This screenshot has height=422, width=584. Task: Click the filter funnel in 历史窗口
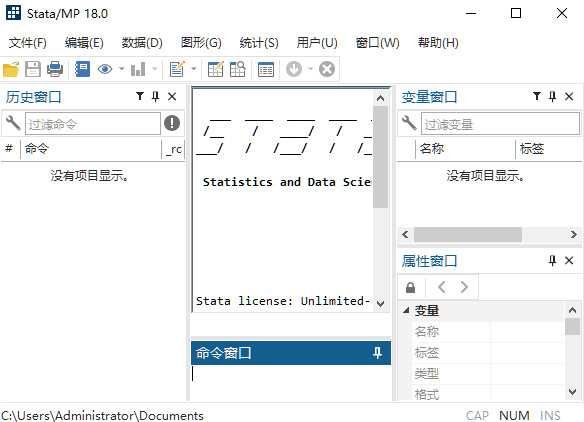coord(140,96)
